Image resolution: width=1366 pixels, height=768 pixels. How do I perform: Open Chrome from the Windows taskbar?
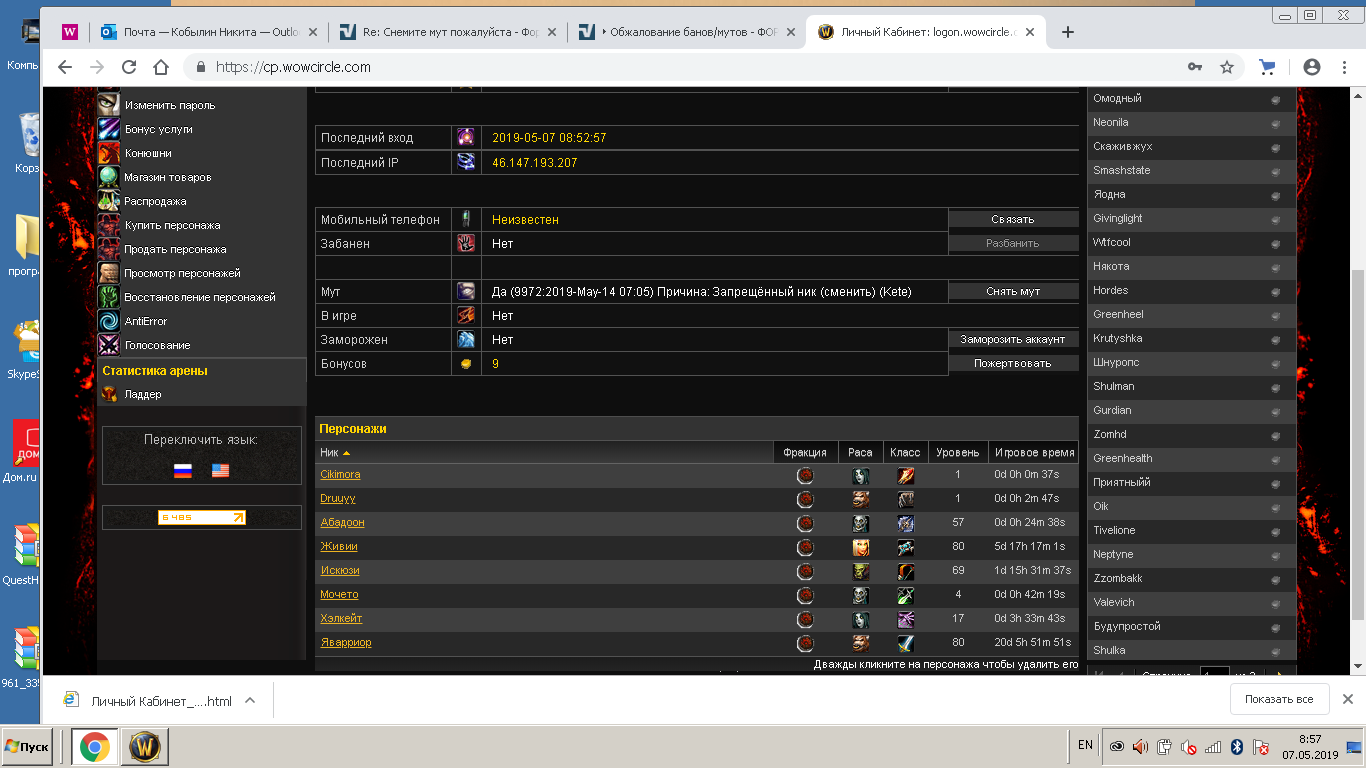pos(95,746)
